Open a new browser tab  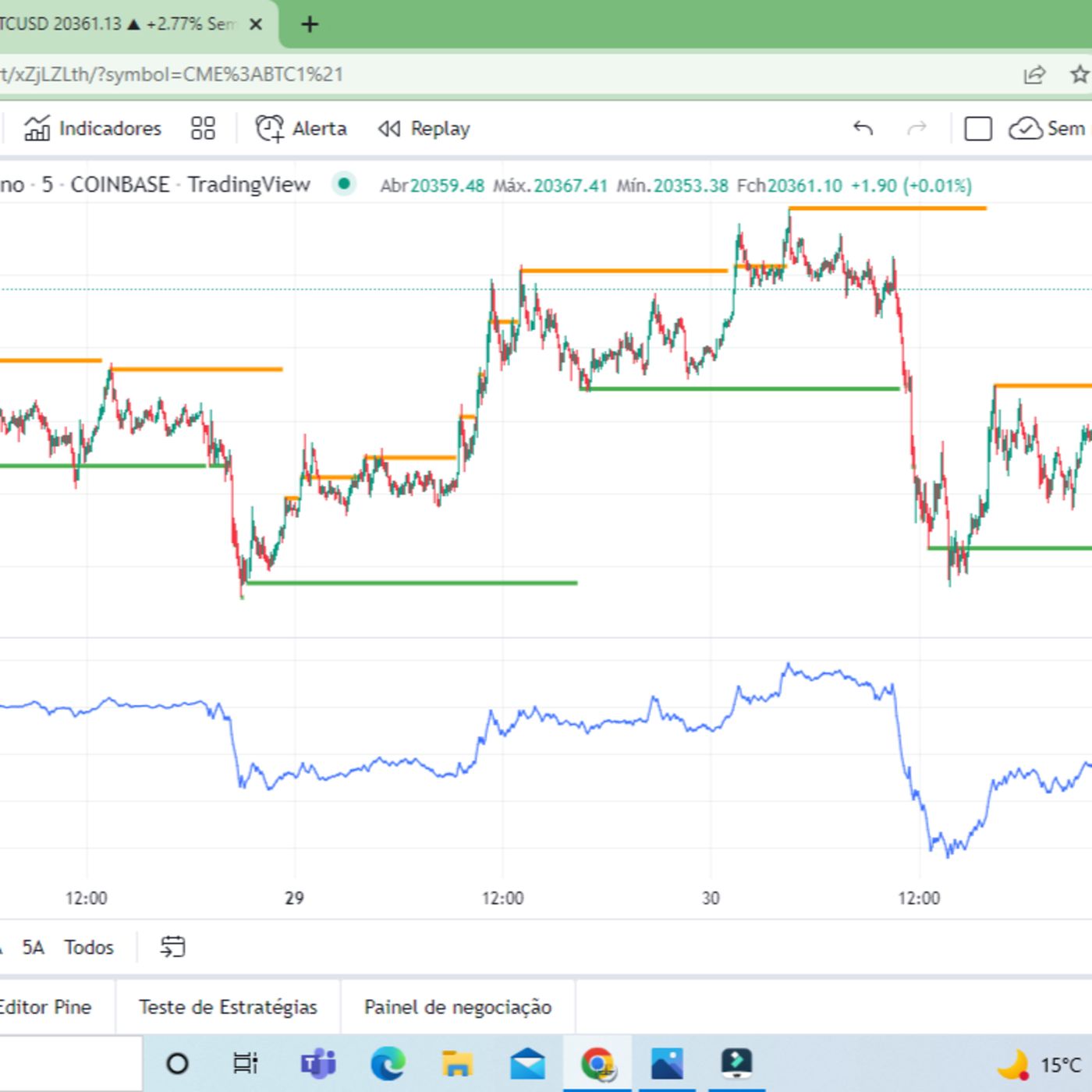(x=310, y=25)
